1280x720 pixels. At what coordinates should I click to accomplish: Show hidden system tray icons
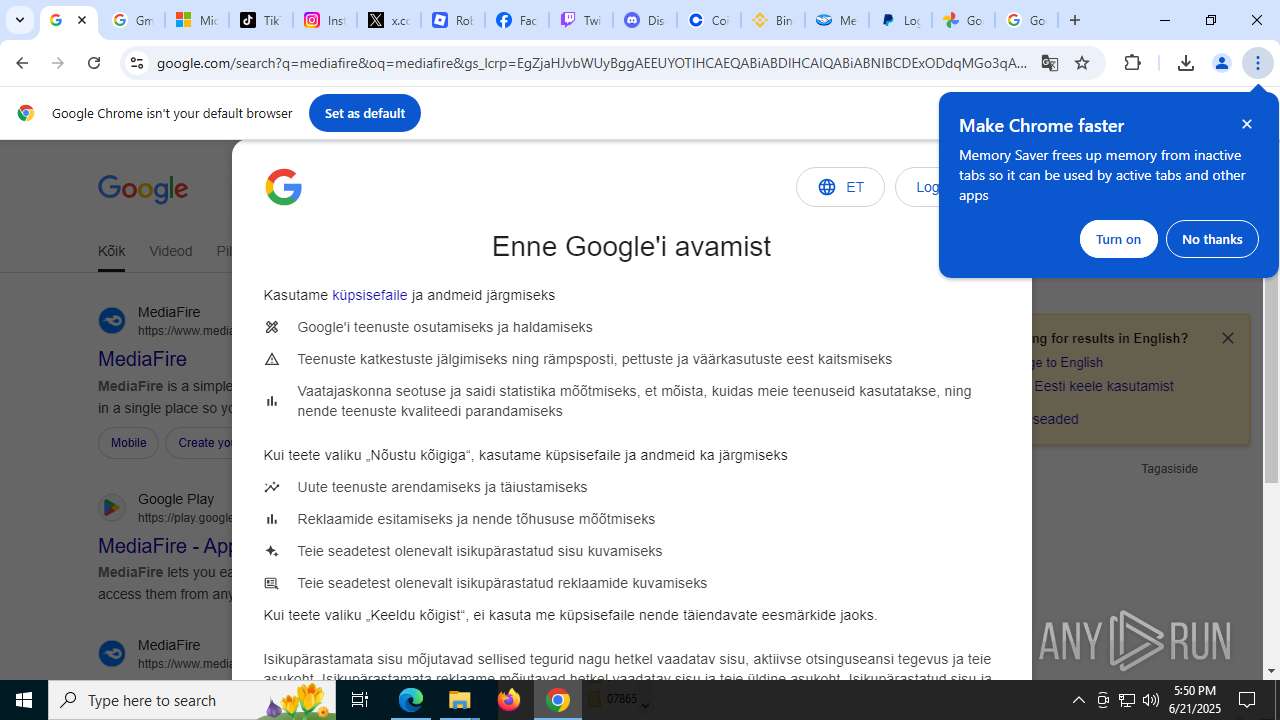pyautogui.click(x=1078, y=700)
